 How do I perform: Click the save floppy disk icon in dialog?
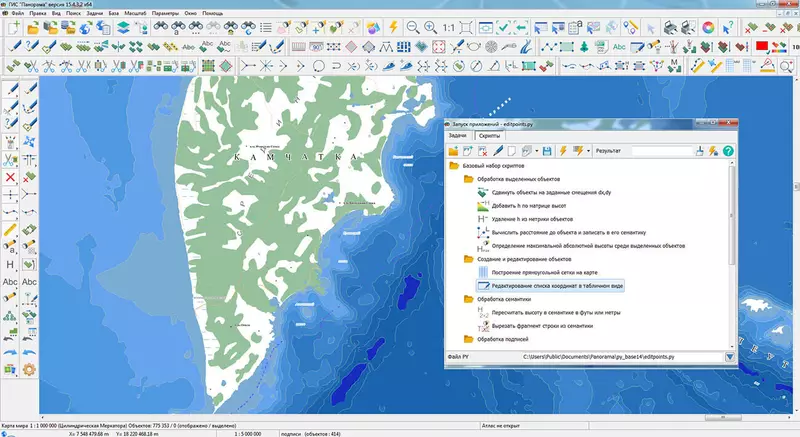[x=547, y=151]
